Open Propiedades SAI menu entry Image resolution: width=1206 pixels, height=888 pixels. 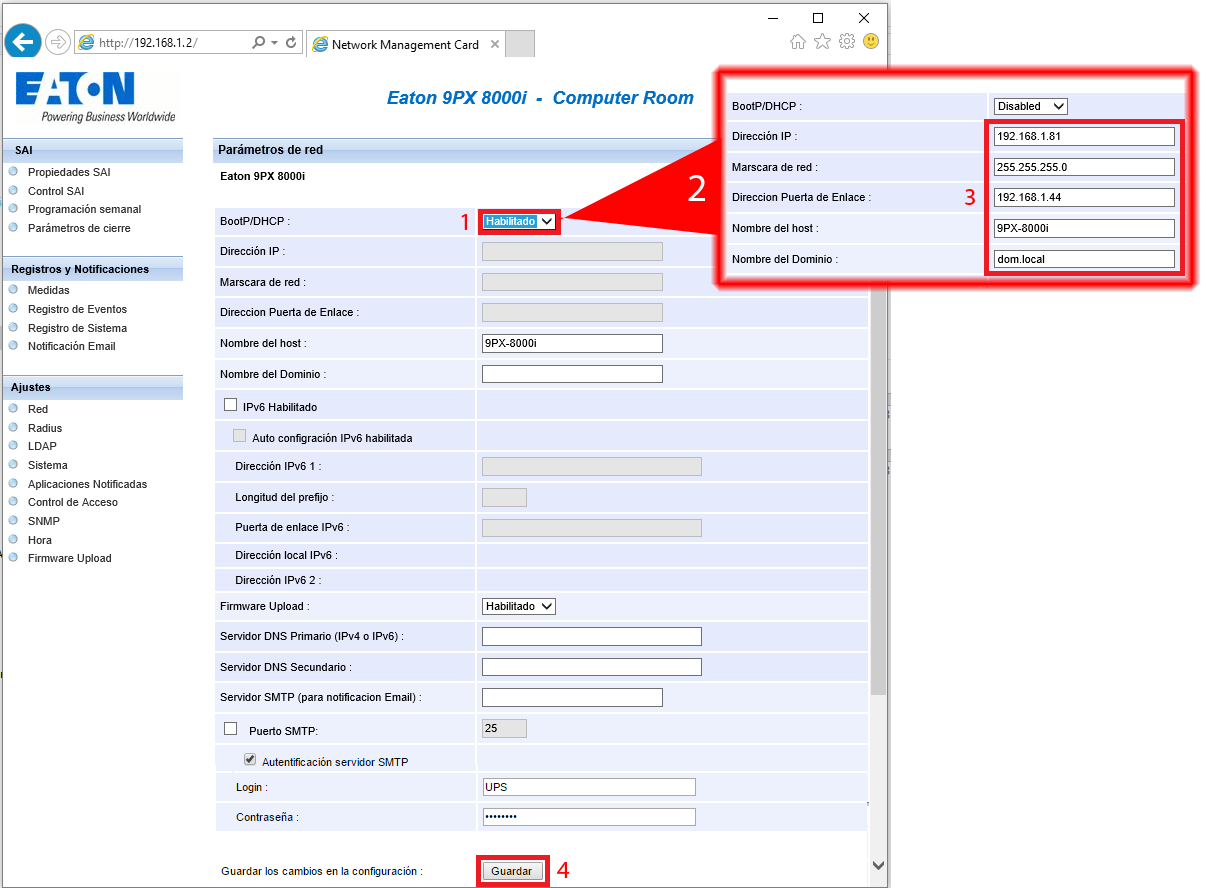[69, 172]
